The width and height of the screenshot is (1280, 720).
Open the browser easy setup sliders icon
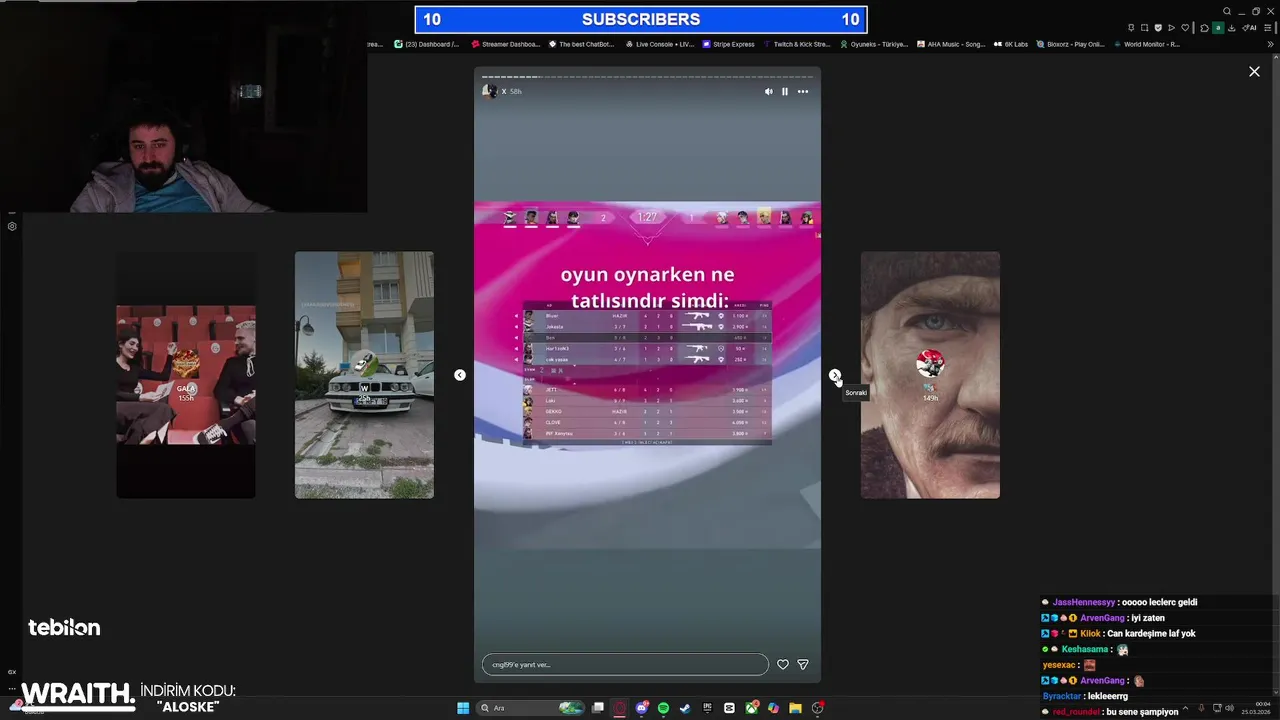click(x=1268, y=27)
